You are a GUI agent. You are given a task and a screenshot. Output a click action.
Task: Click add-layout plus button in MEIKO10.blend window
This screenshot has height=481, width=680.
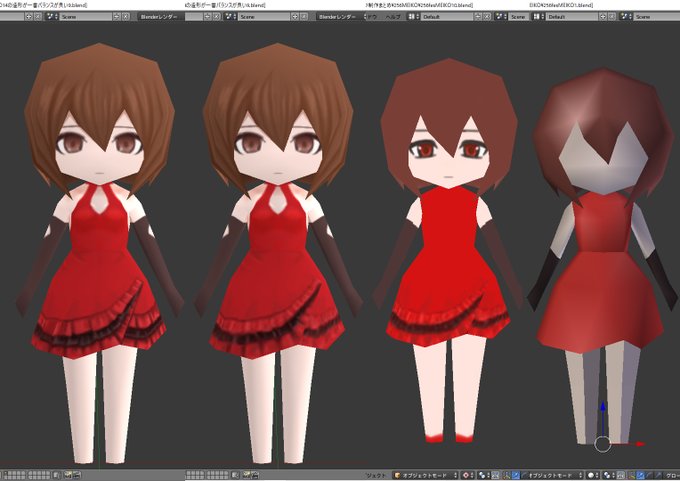477,16
